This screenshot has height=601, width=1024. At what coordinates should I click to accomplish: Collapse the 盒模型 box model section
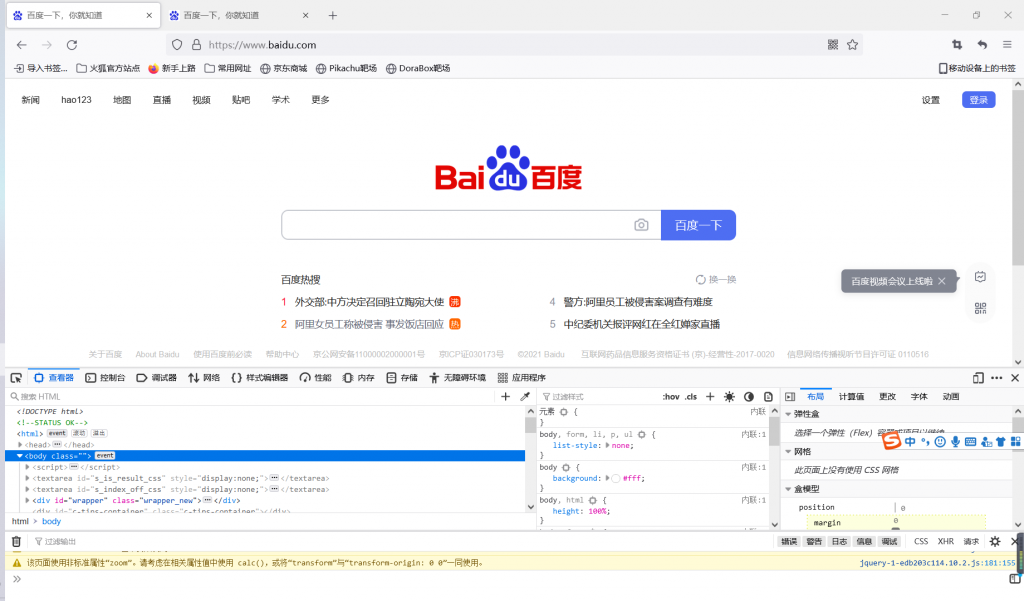789,489
